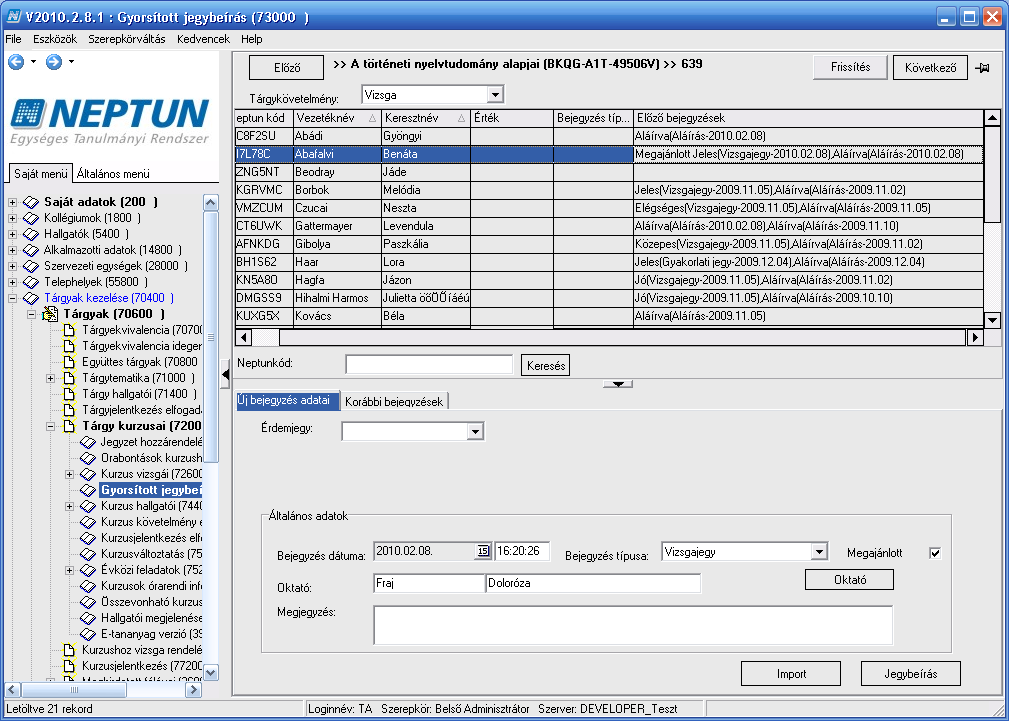Open the Bejegyzés típusa dropdown

click(x=819, y=552)
